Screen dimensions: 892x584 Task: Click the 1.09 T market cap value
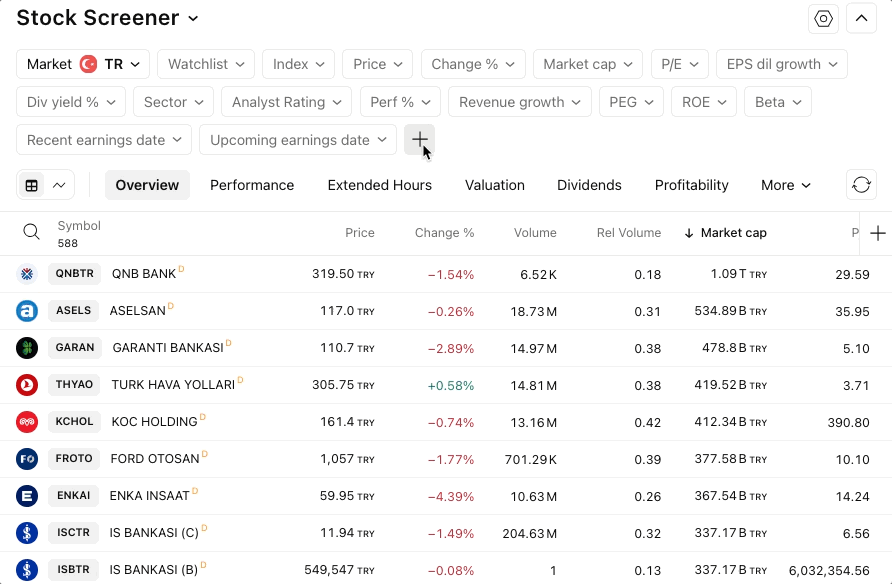coord(738,274)
